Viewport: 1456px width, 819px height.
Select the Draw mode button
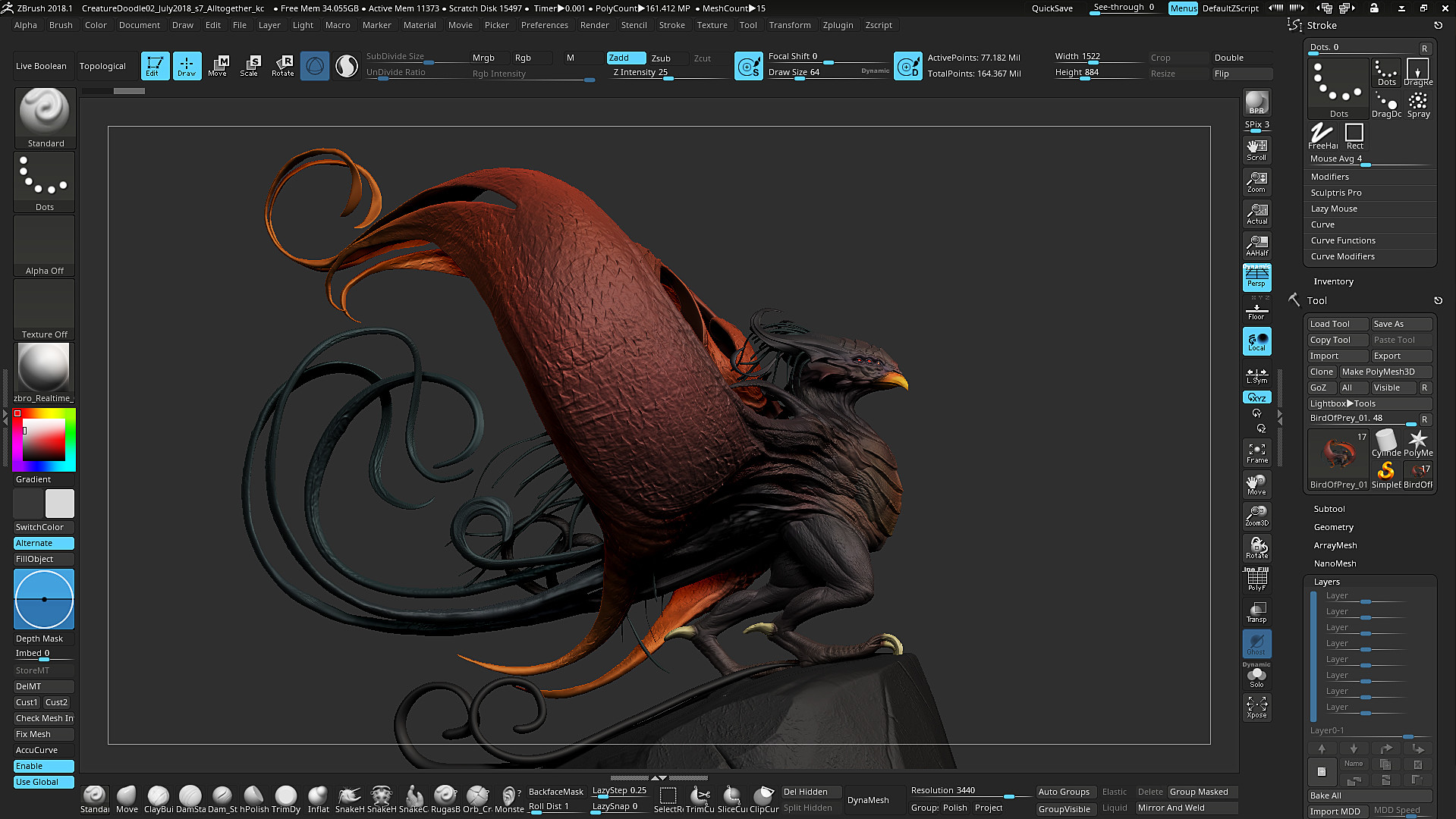coord(187,66)
